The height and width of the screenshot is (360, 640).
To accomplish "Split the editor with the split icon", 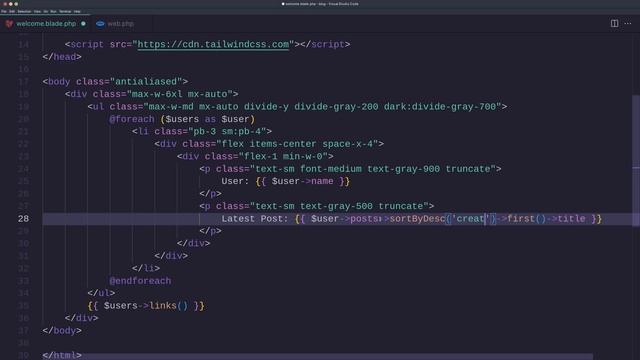I will pyautogui.click(x=614, y=24).
